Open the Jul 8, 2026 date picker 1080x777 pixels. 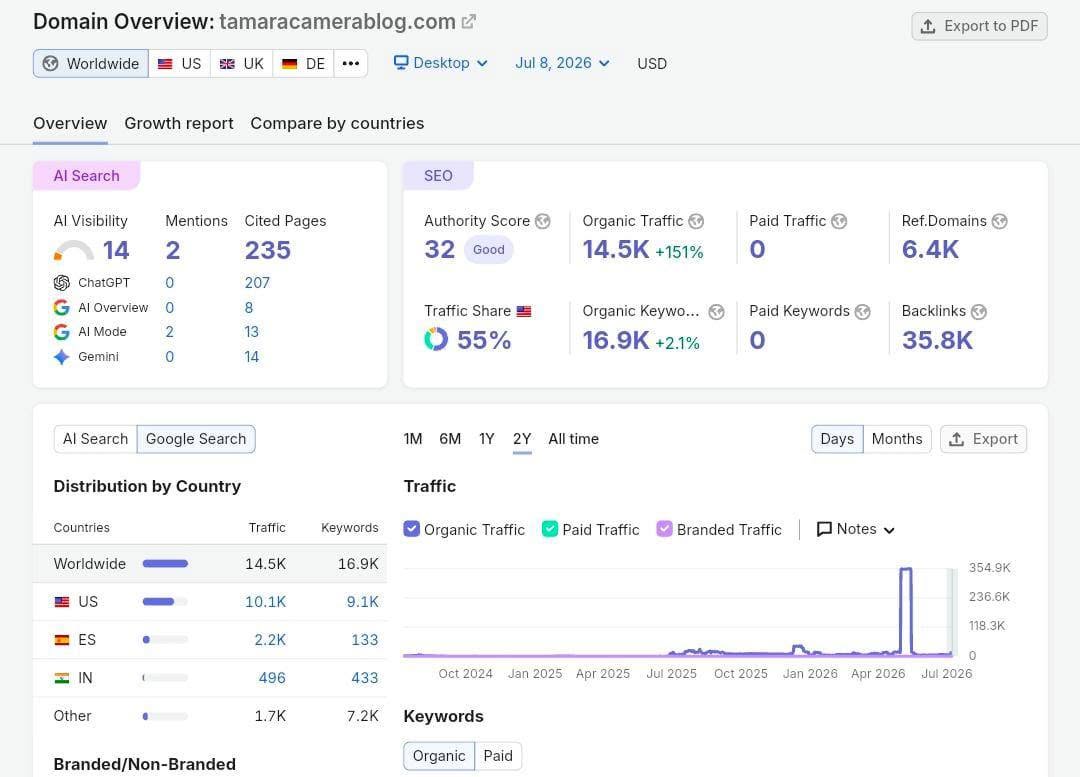562,63
